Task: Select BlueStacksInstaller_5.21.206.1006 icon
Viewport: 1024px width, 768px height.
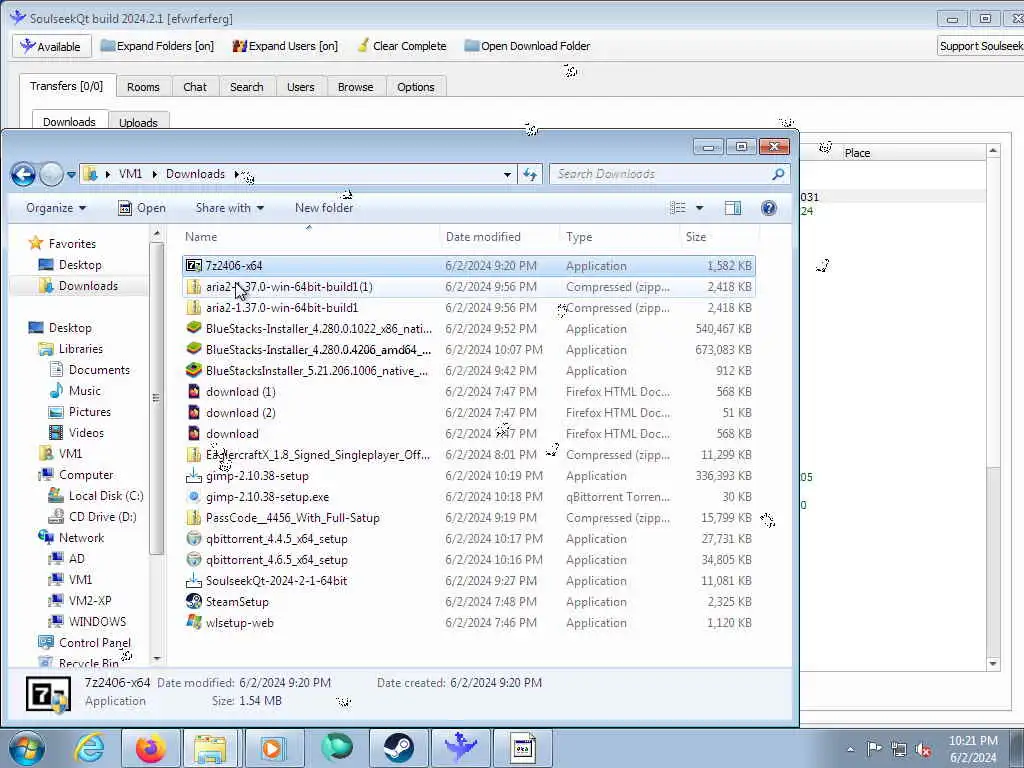Action: pyautogui.click(x=194, y=370)
